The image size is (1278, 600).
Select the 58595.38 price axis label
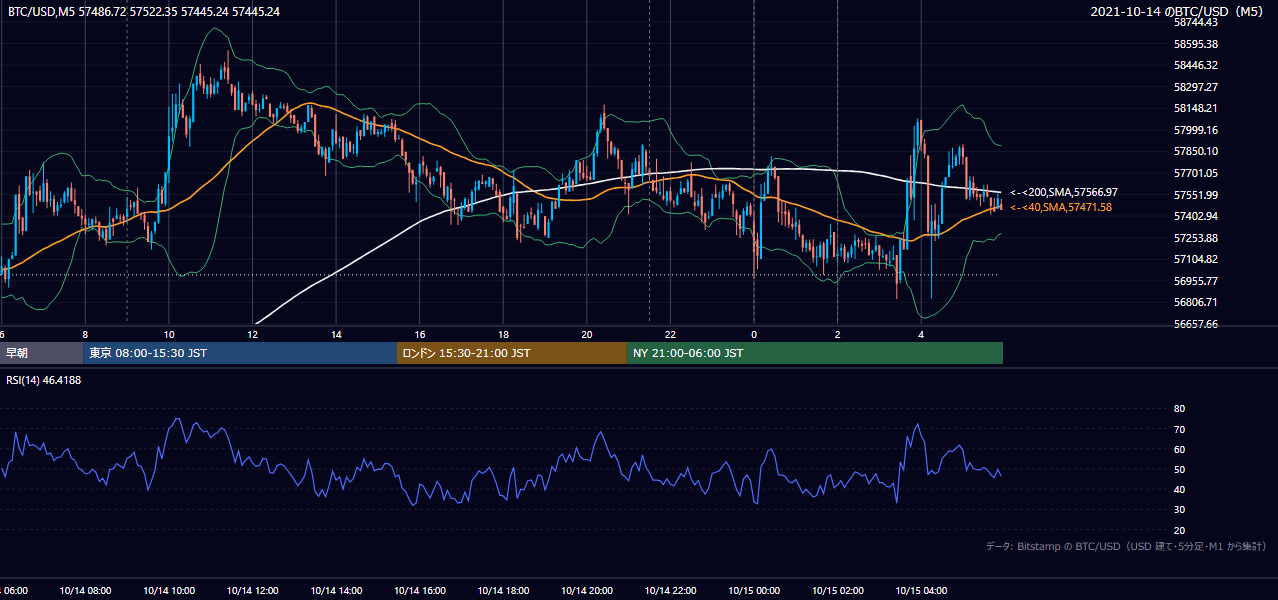coord(1195,44)
